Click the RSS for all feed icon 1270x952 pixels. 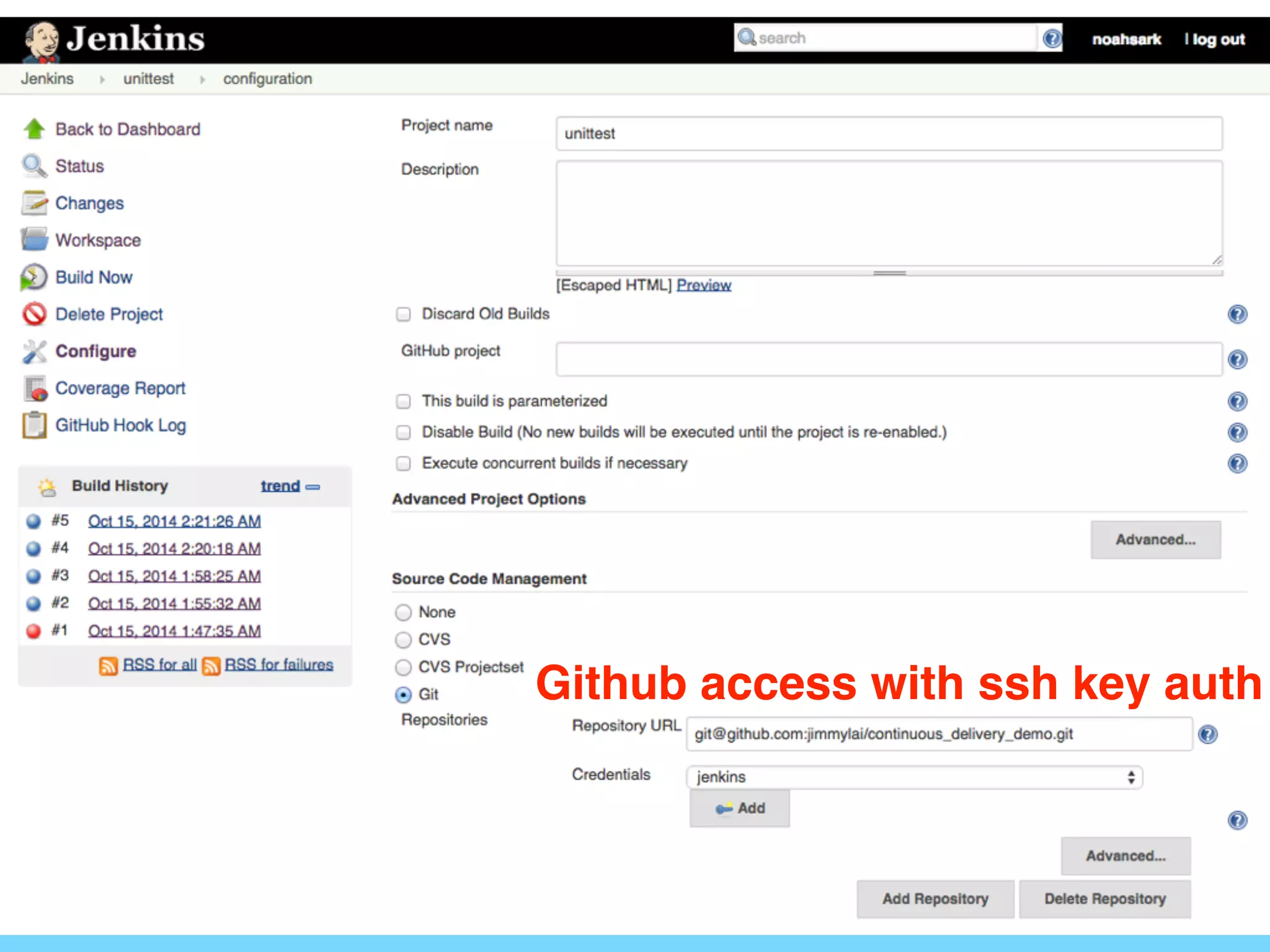click(108, 666)
